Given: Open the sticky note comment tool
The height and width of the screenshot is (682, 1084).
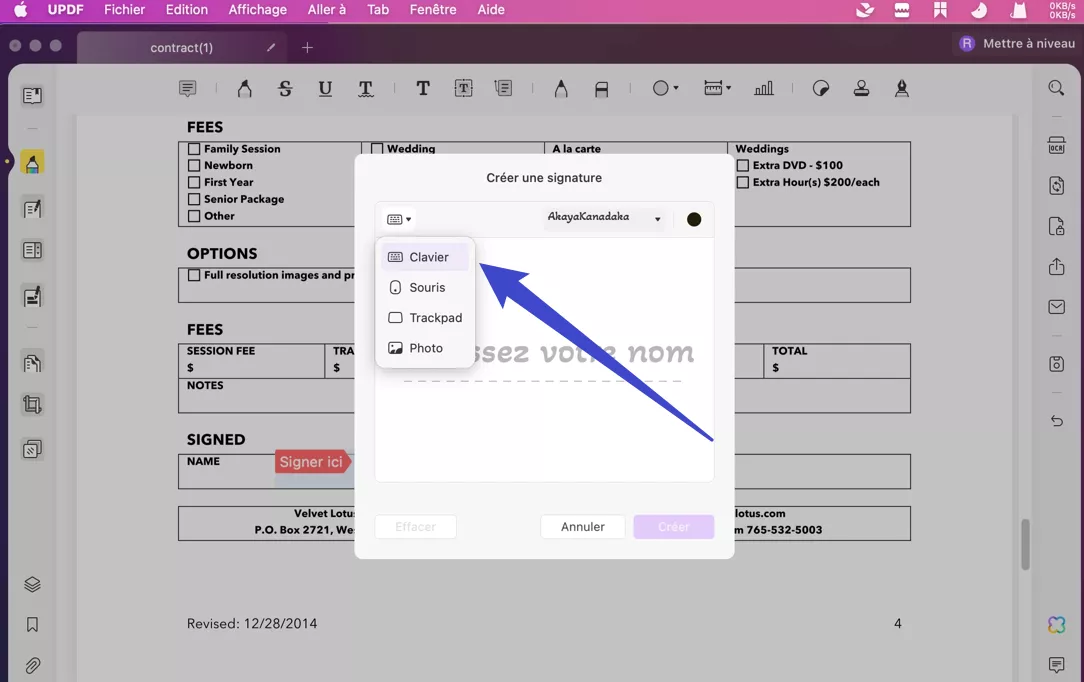Looking at the screenshot, I should tap(188, 88).
